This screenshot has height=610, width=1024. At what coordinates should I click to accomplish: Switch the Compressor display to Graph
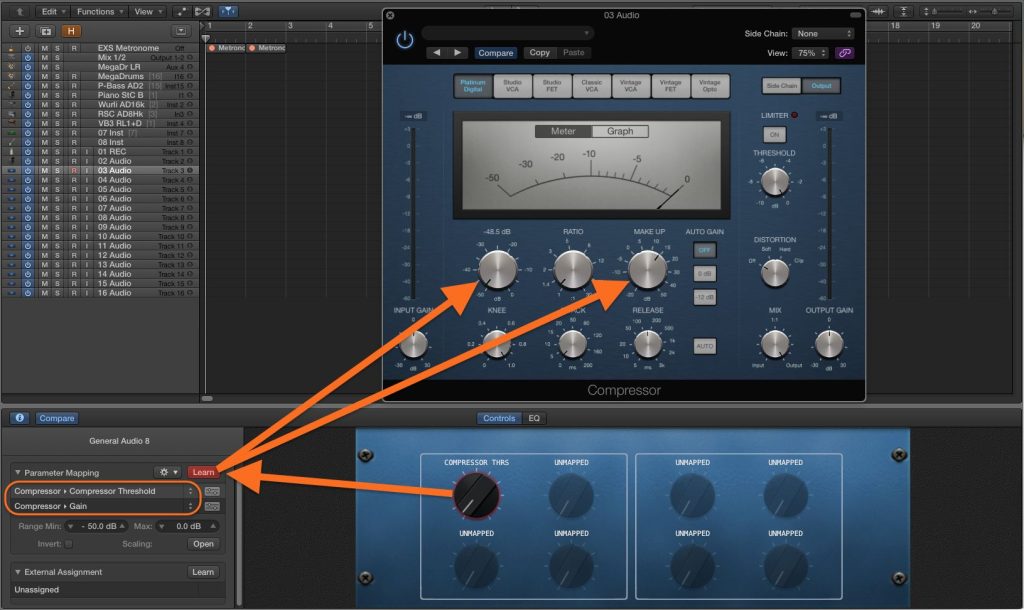pos(620,131)
